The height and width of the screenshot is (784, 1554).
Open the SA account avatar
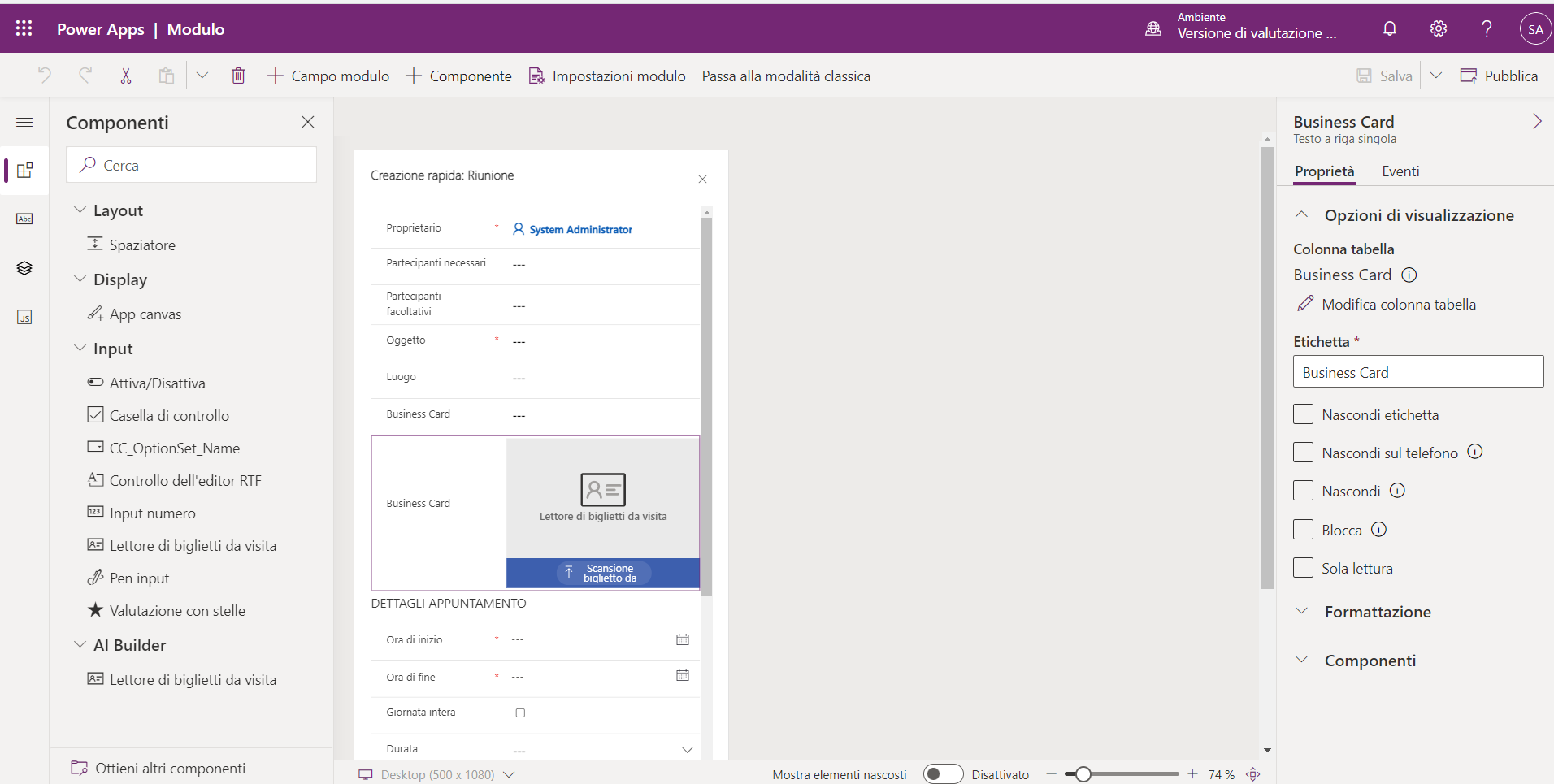[1535, 29]
